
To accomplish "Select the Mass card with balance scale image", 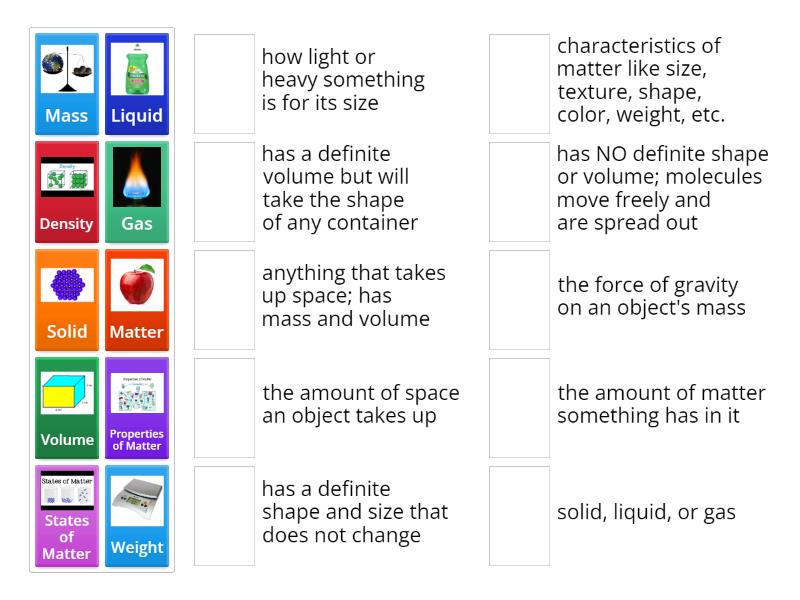I will 66,80.
